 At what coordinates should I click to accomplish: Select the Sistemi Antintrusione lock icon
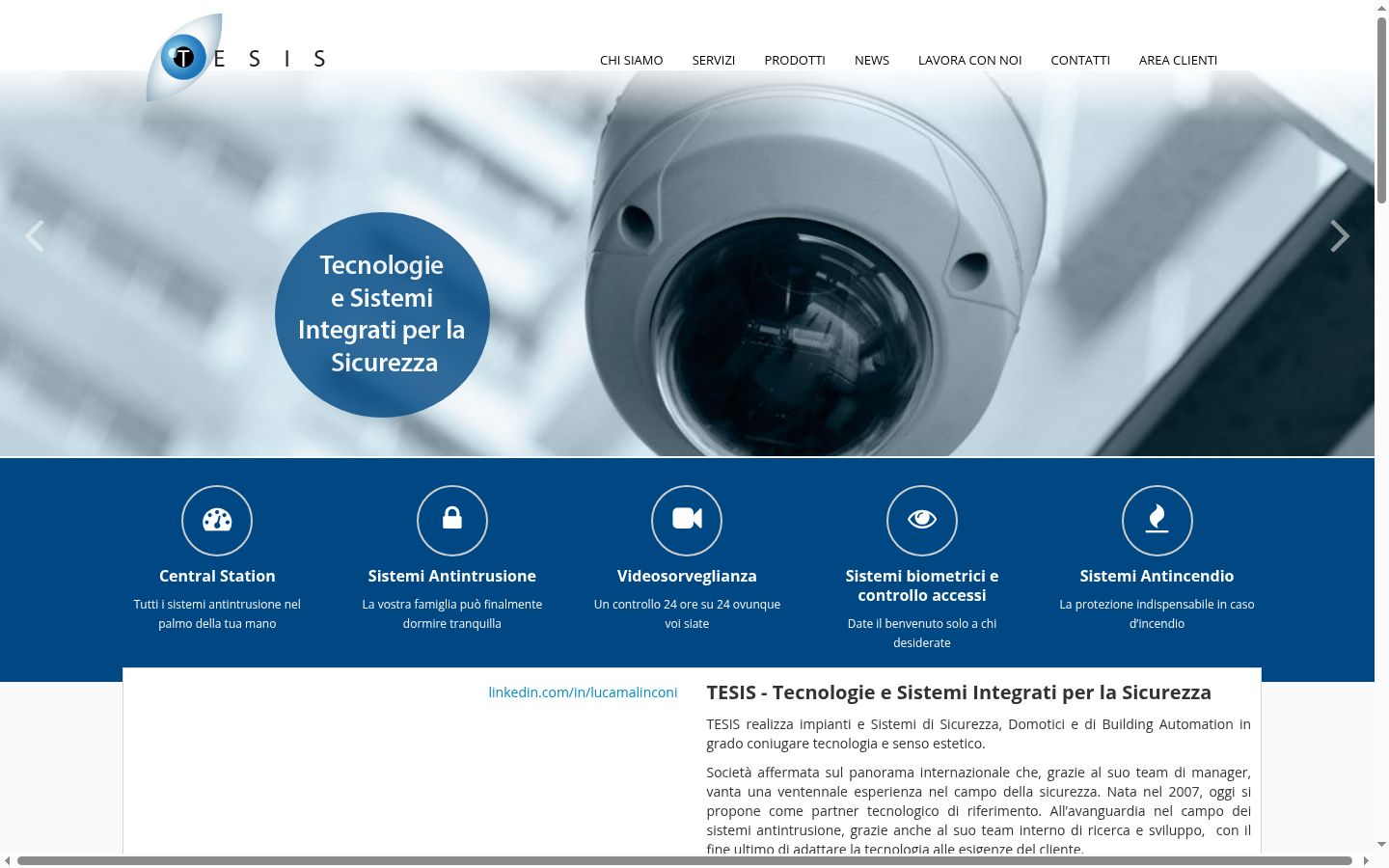tap(452, 521)
